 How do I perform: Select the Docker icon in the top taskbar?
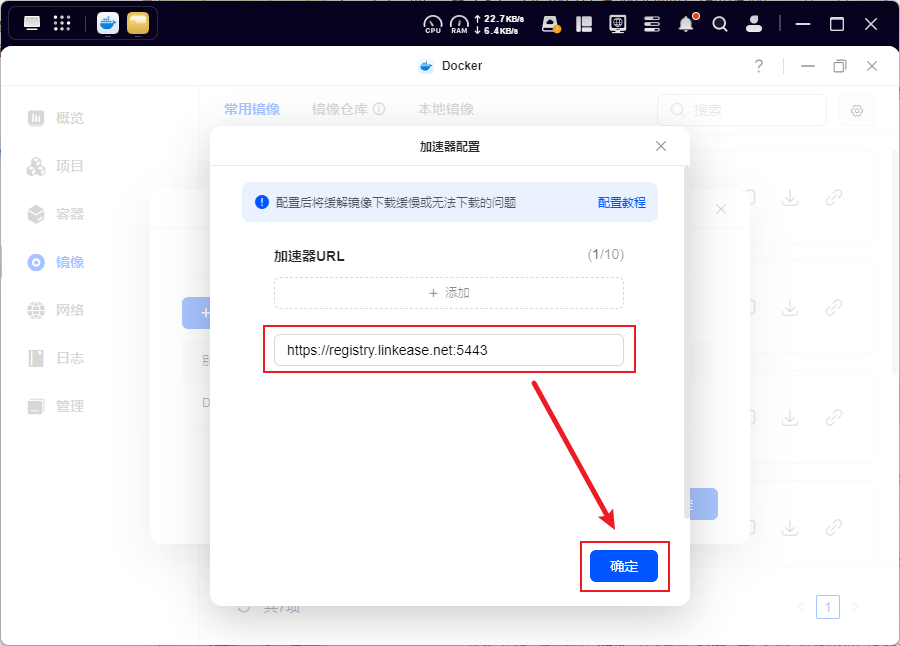(x=108, y=24)
